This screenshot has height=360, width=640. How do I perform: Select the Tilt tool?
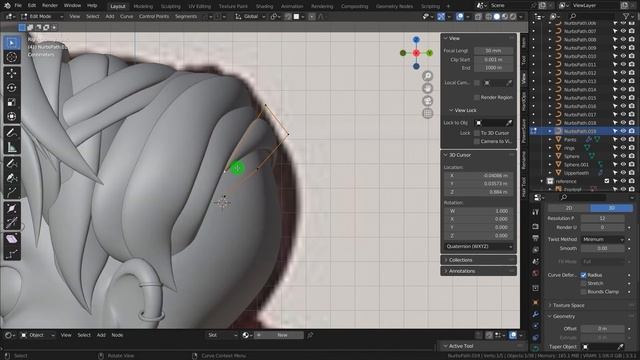12,222
